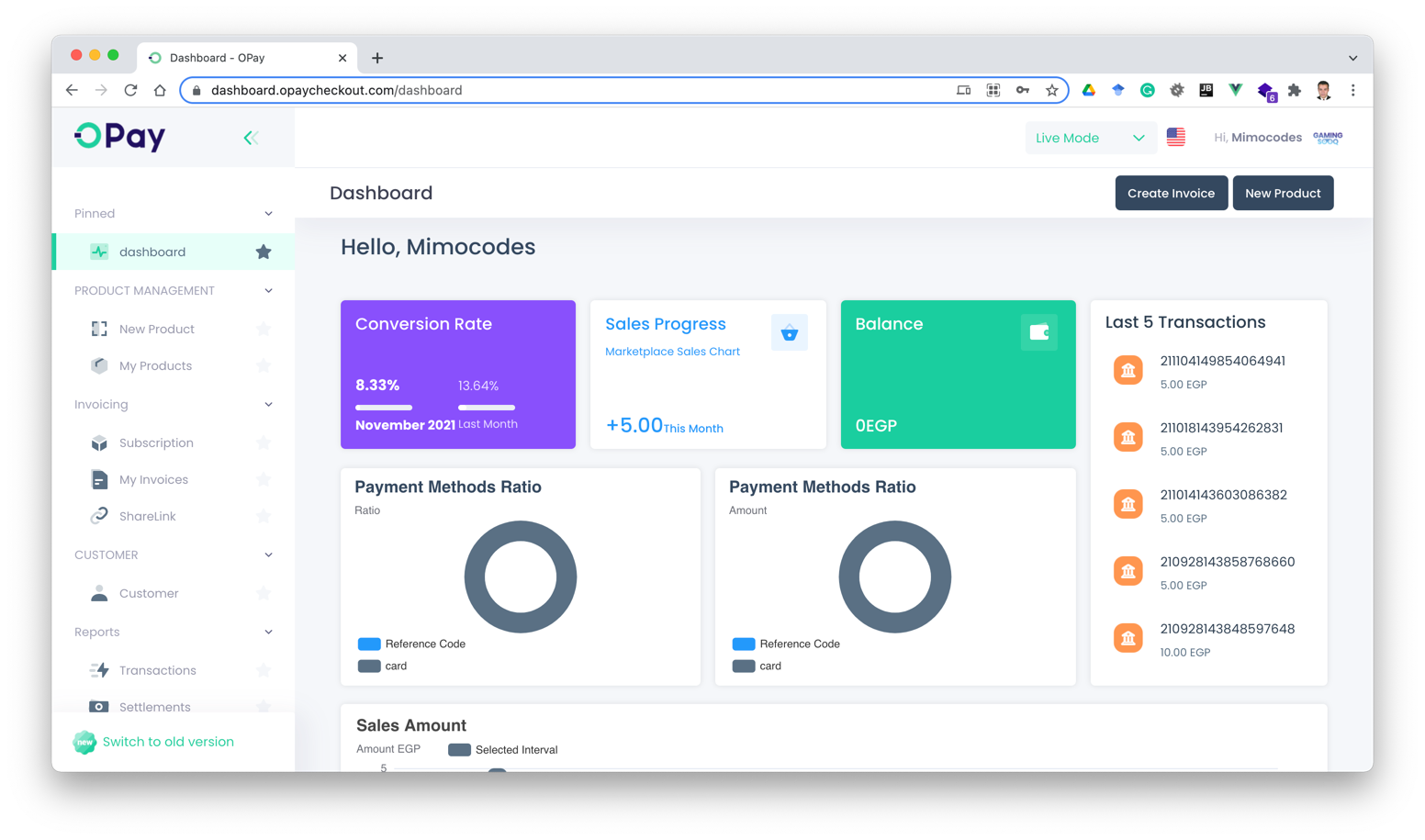Pin New Product with its star
Viewport: 1425px width, 840px height.
pos(264,329)
